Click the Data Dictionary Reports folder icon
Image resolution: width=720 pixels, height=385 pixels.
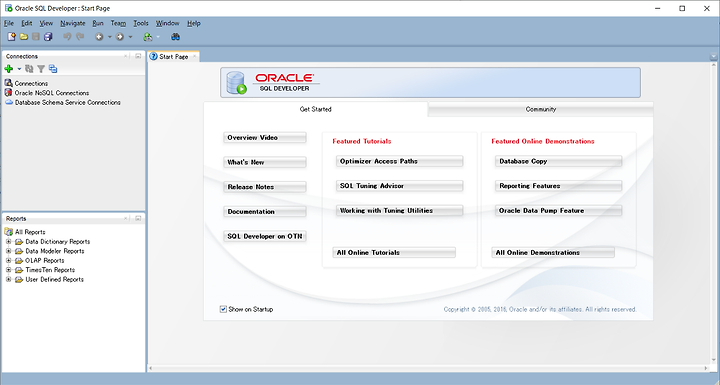click(x=19, y=242)
